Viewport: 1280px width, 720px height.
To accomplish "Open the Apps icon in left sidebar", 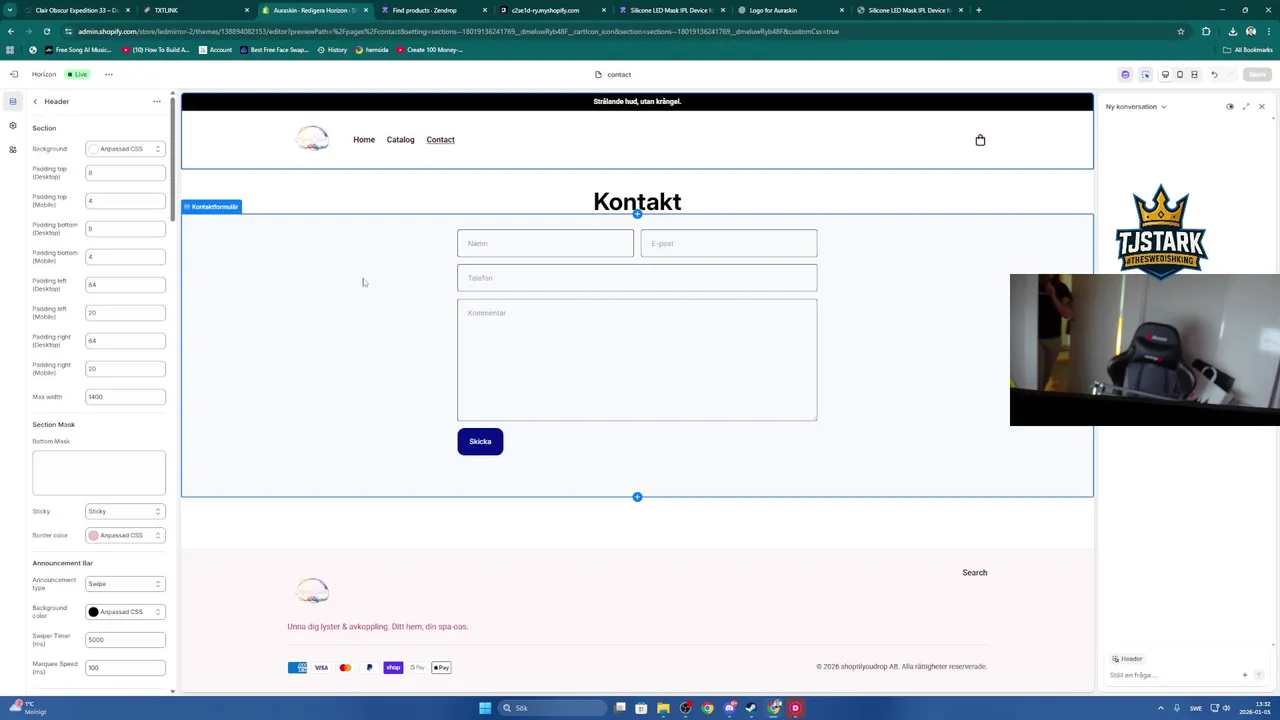I will coord(13,149).
